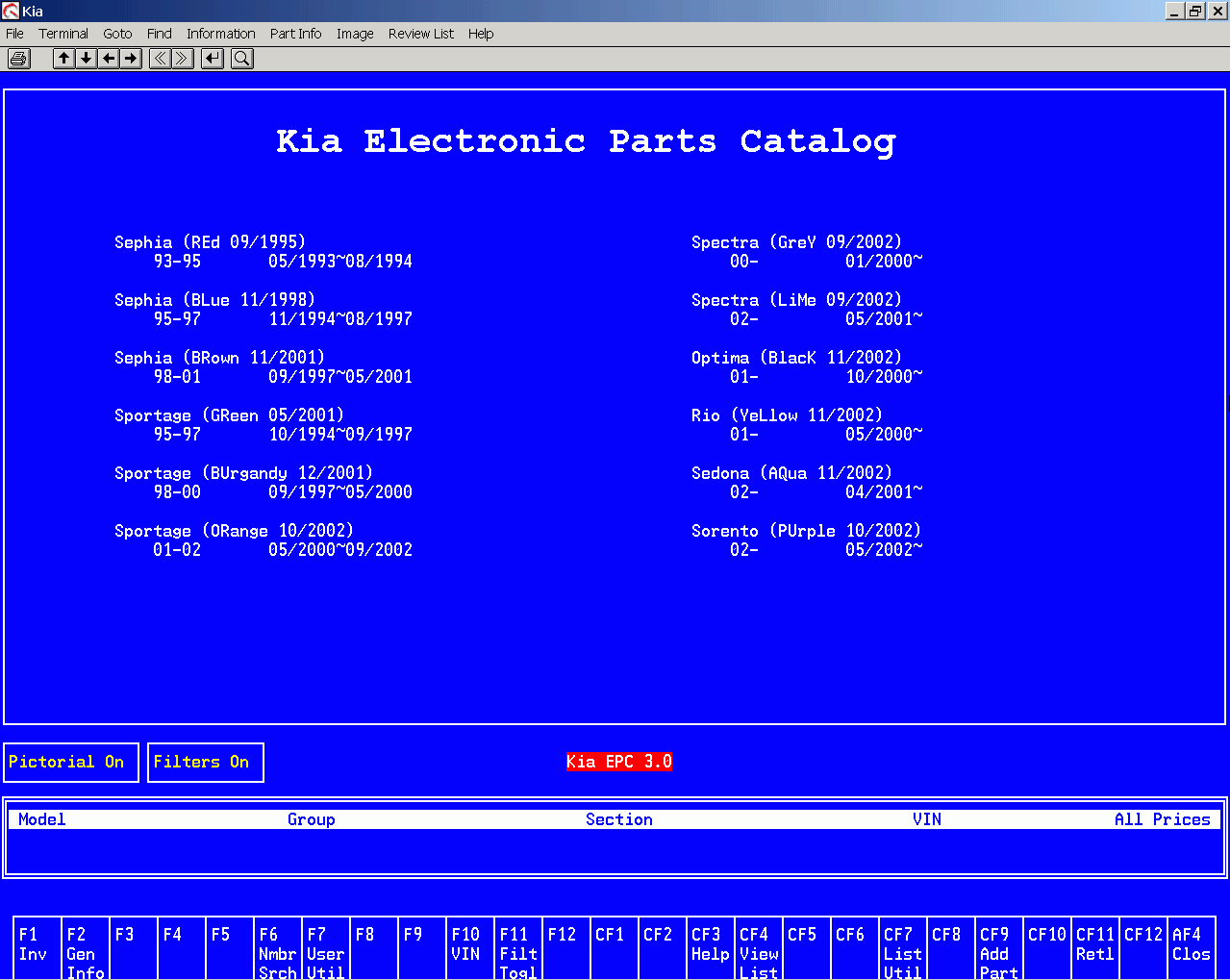1230x980 pixels.
Task: Select Sephia (BLue 11/1998) model
Action: pyautogui.click(x=214, y=300)
